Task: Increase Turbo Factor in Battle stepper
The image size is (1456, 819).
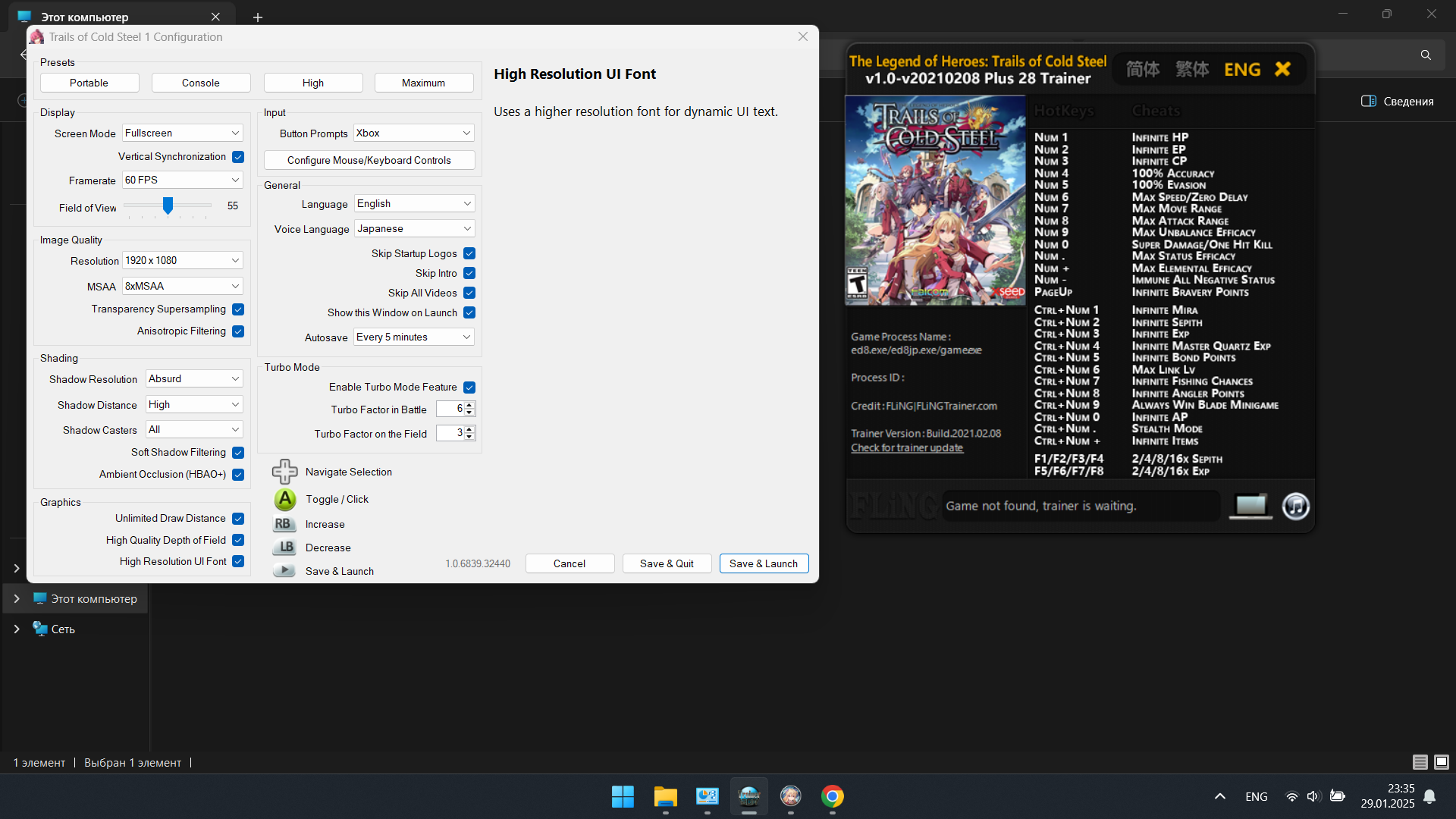Action: point(469,406)
